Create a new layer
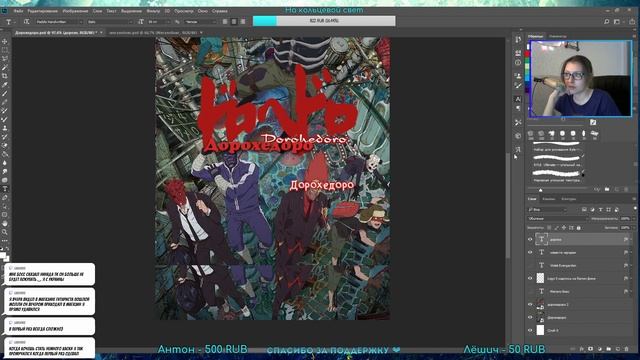640x360 pixels. pyautogui.click(x=618, y=349)
